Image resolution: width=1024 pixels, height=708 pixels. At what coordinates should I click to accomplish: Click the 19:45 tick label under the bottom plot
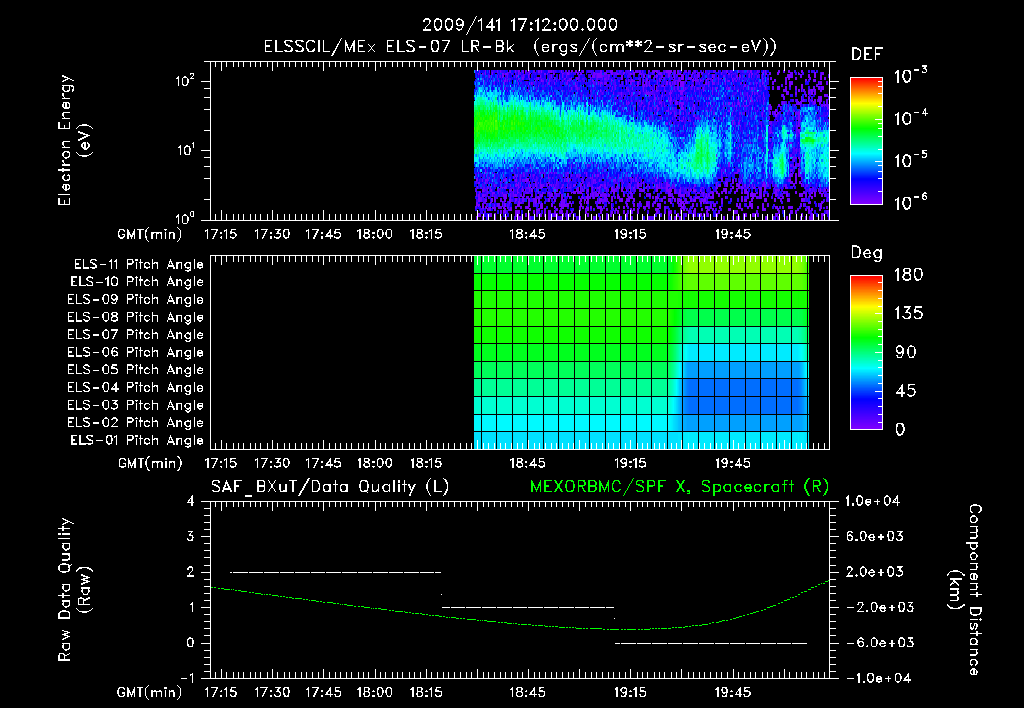click(x=733, y=692)
